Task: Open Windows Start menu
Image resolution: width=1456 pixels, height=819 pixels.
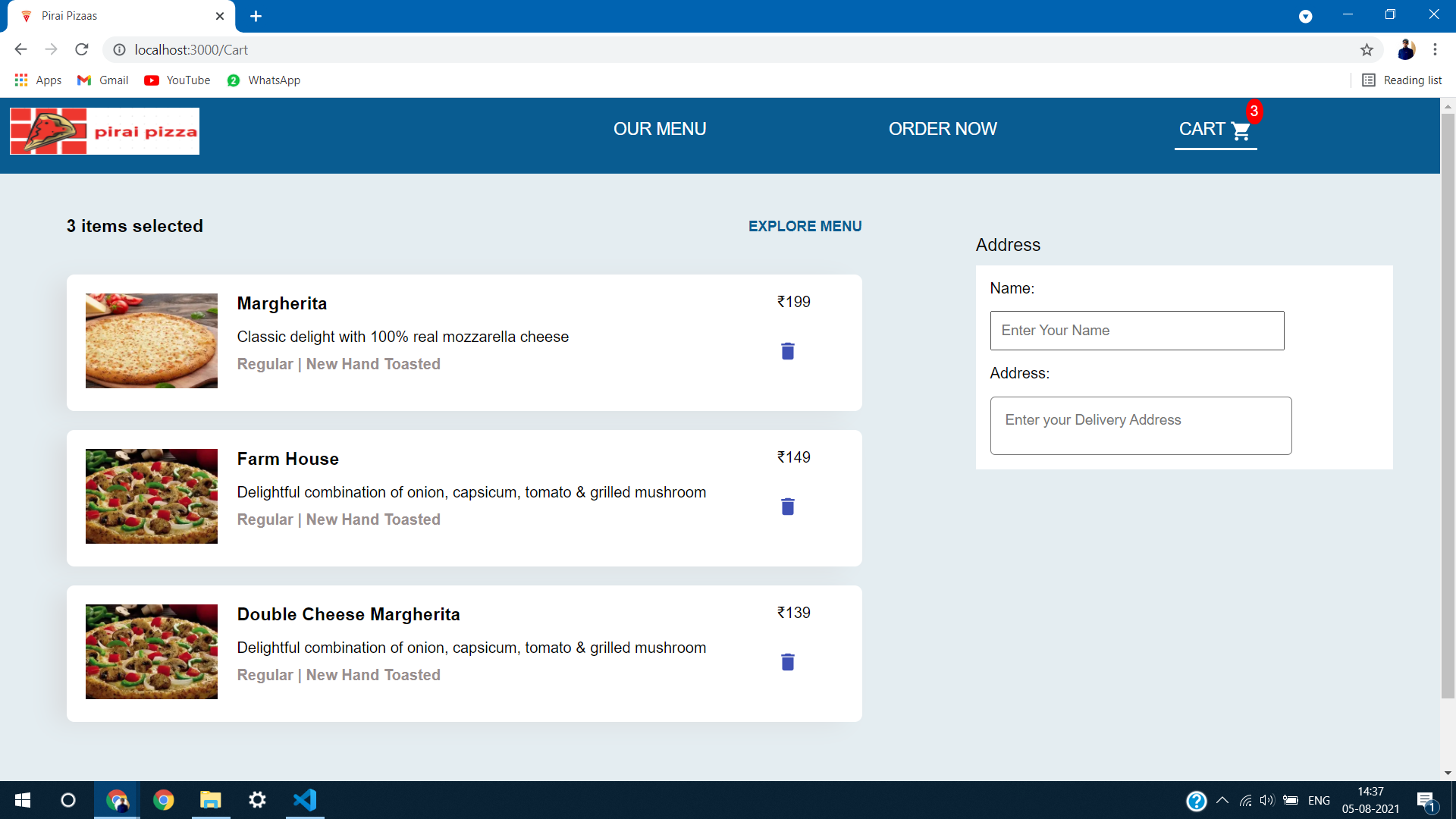Action: (x=23, y=800)
